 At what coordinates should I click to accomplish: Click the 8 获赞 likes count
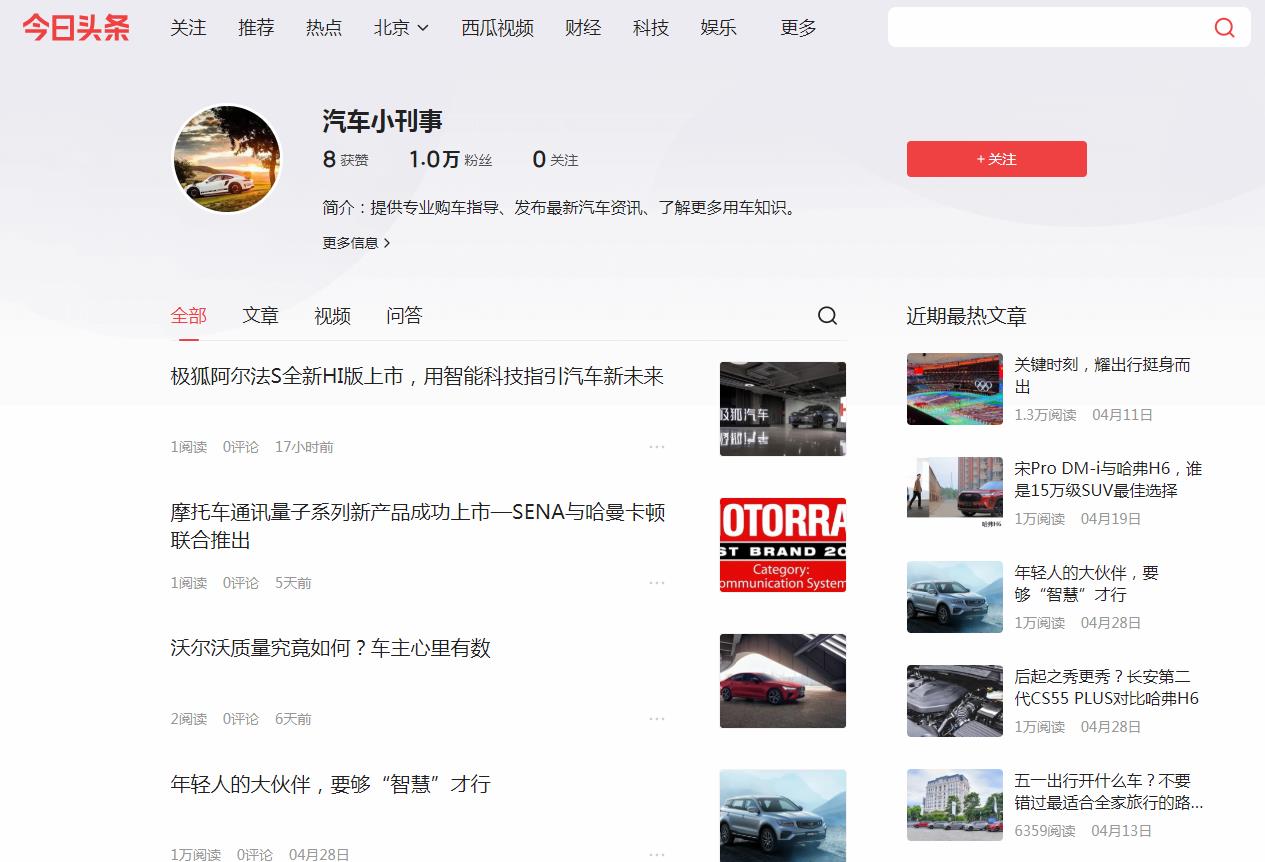(345, 159)
